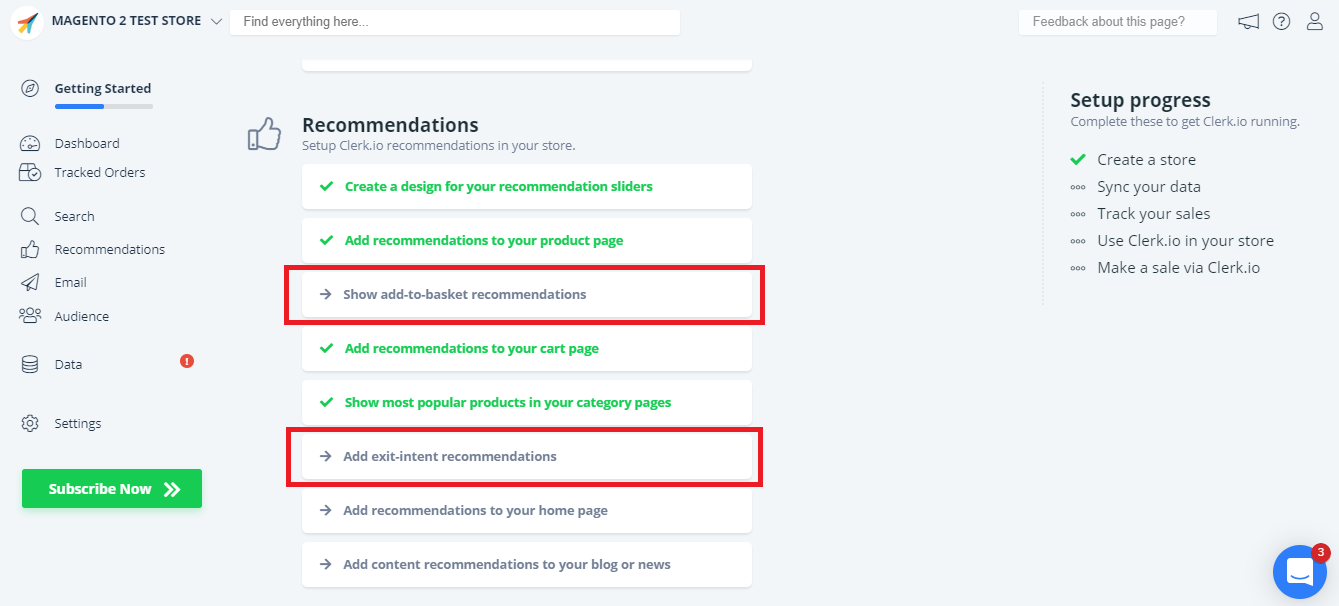Click the Data database icon
The image size is (1339, 606).
[30, 365]
